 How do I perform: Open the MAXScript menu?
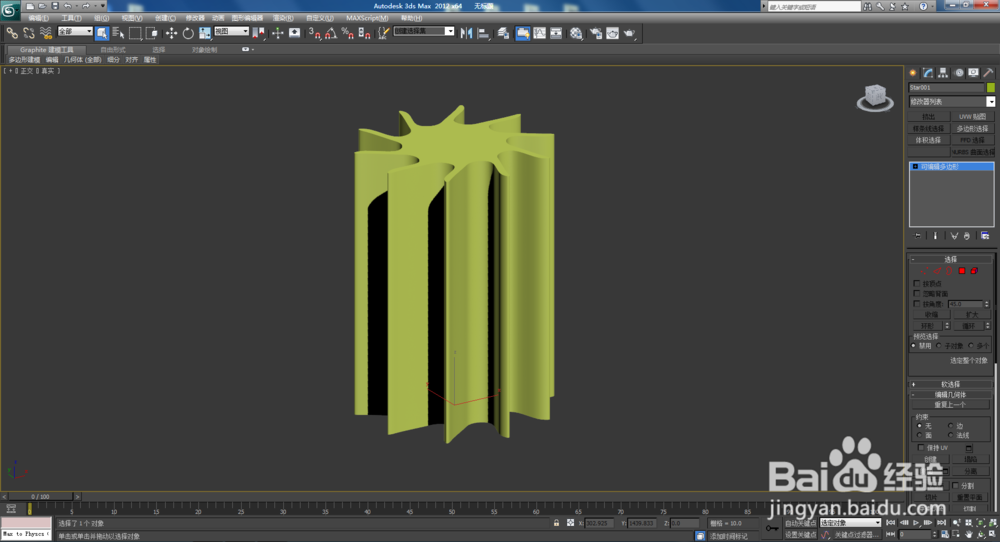pyautogui.click(x=366, y=18)
